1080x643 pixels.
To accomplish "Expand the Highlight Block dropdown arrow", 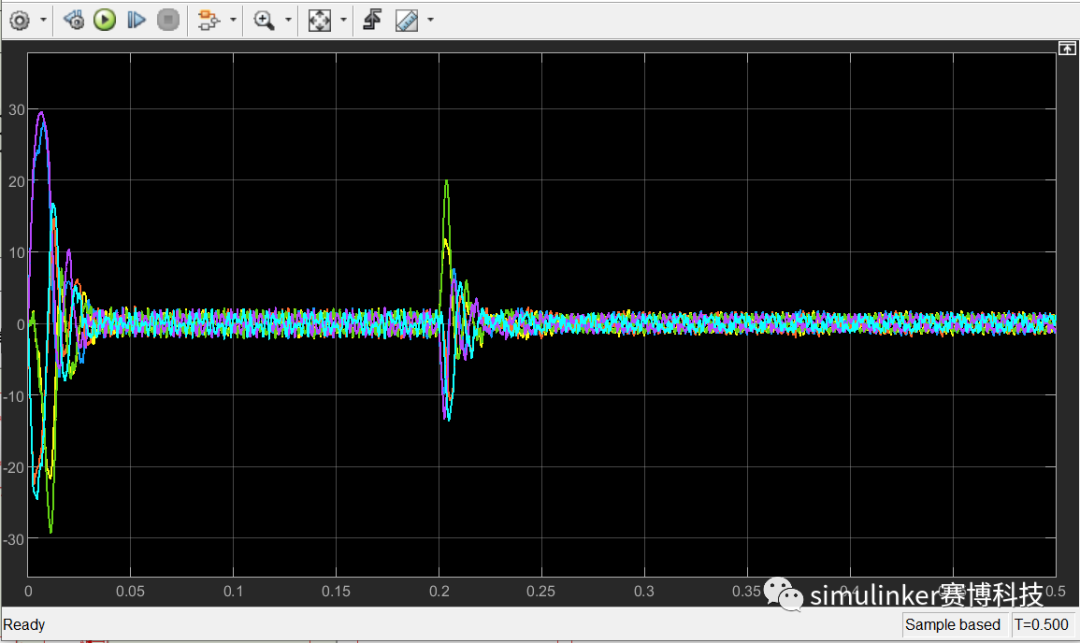I will point(233,20).
